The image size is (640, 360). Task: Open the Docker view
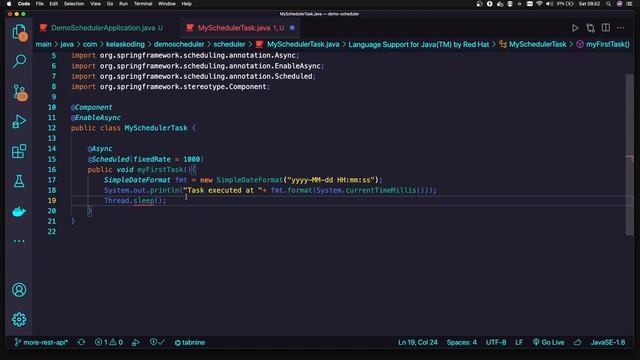(x=19, y=211)
